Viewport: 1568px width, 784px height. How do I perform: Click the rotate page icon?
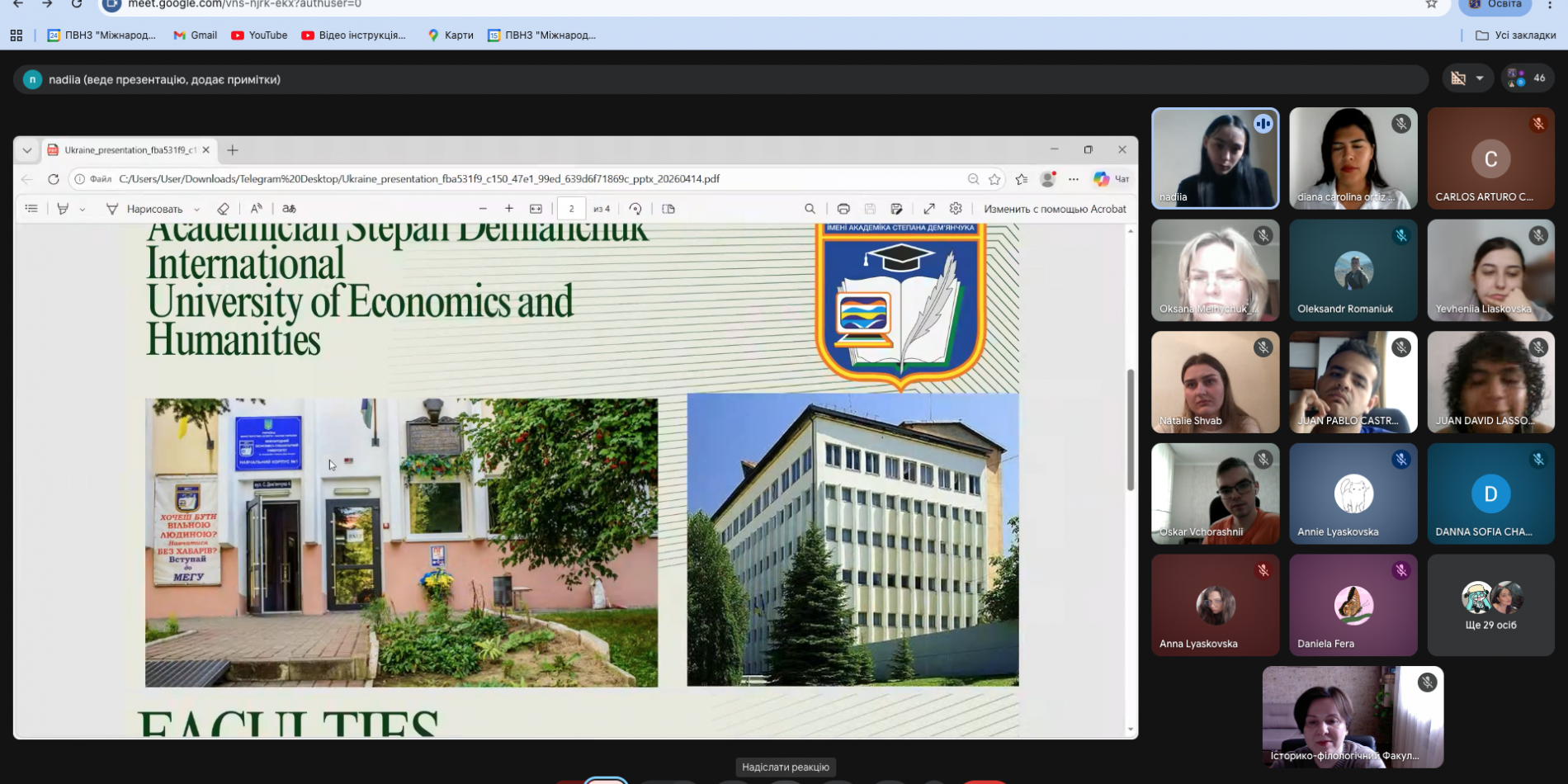[x=635, y=210]
